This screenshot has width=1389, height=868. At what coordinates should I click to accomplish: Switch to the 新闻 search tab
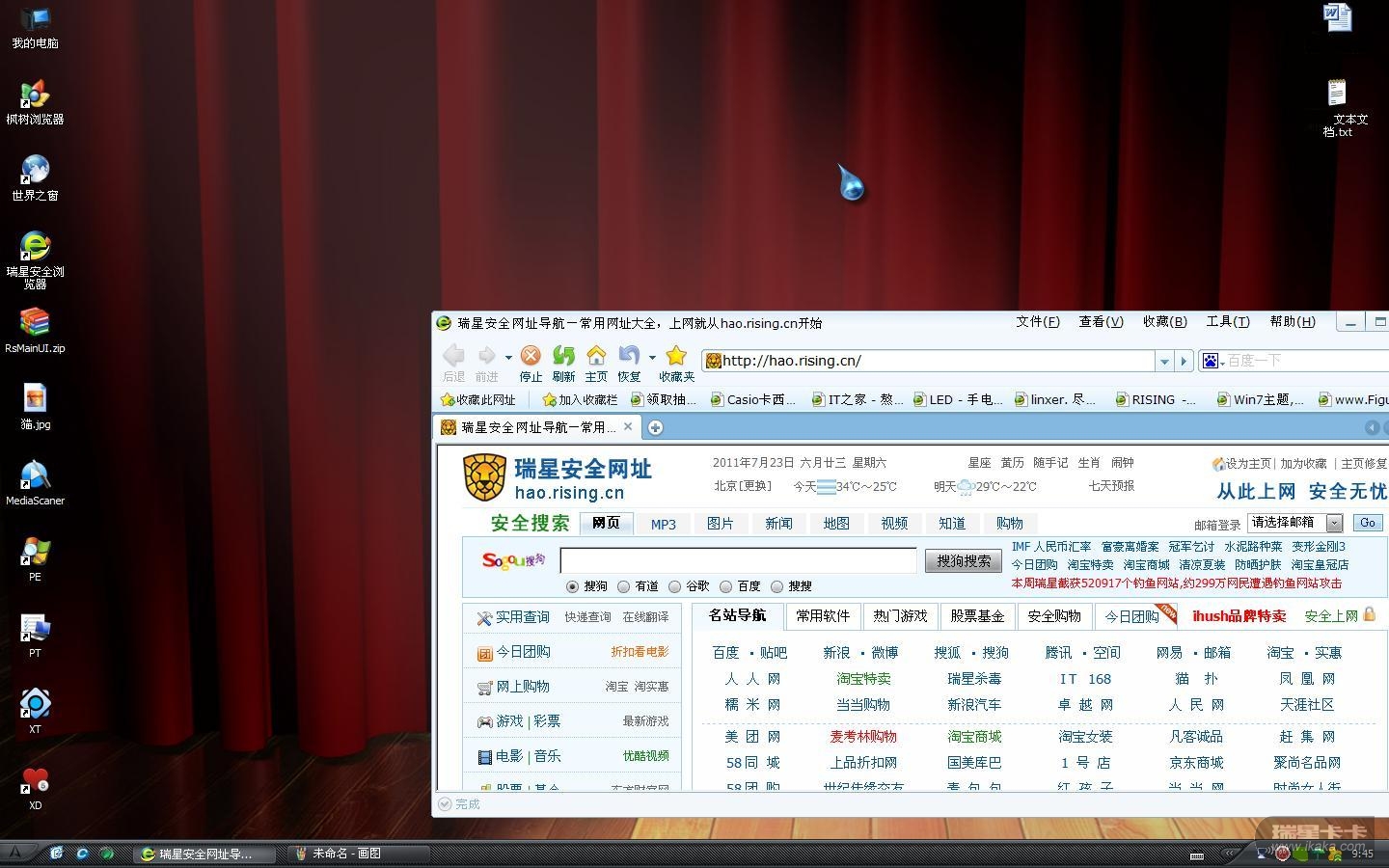pyautogui.click(x=778, y=524)
